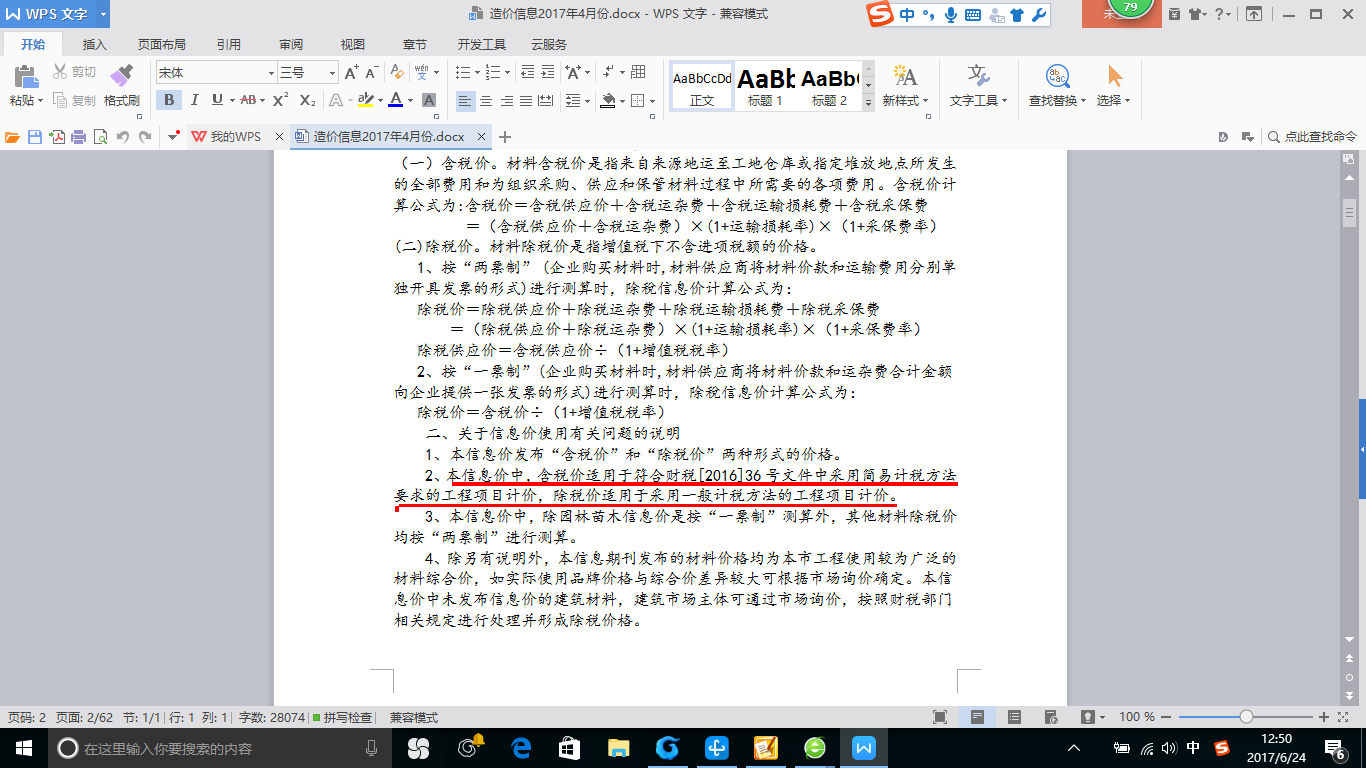Center align the paragraph

pos(486,100)
